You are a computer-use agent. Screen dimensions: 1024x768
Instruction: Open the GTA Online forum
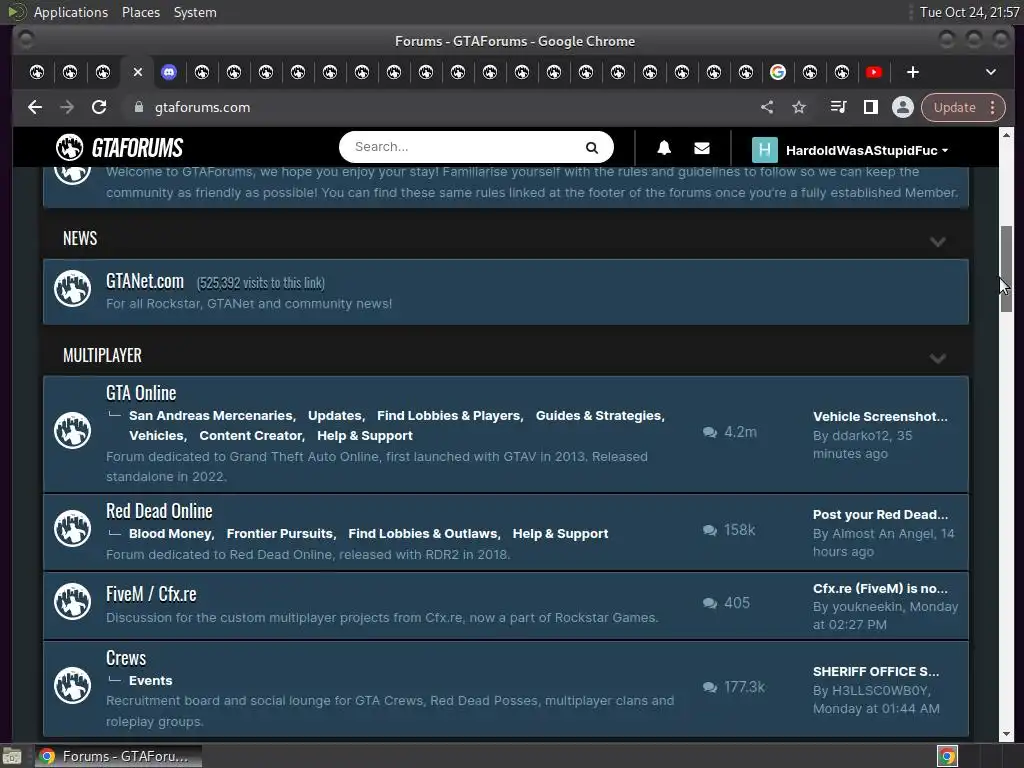tap(141, 393)
